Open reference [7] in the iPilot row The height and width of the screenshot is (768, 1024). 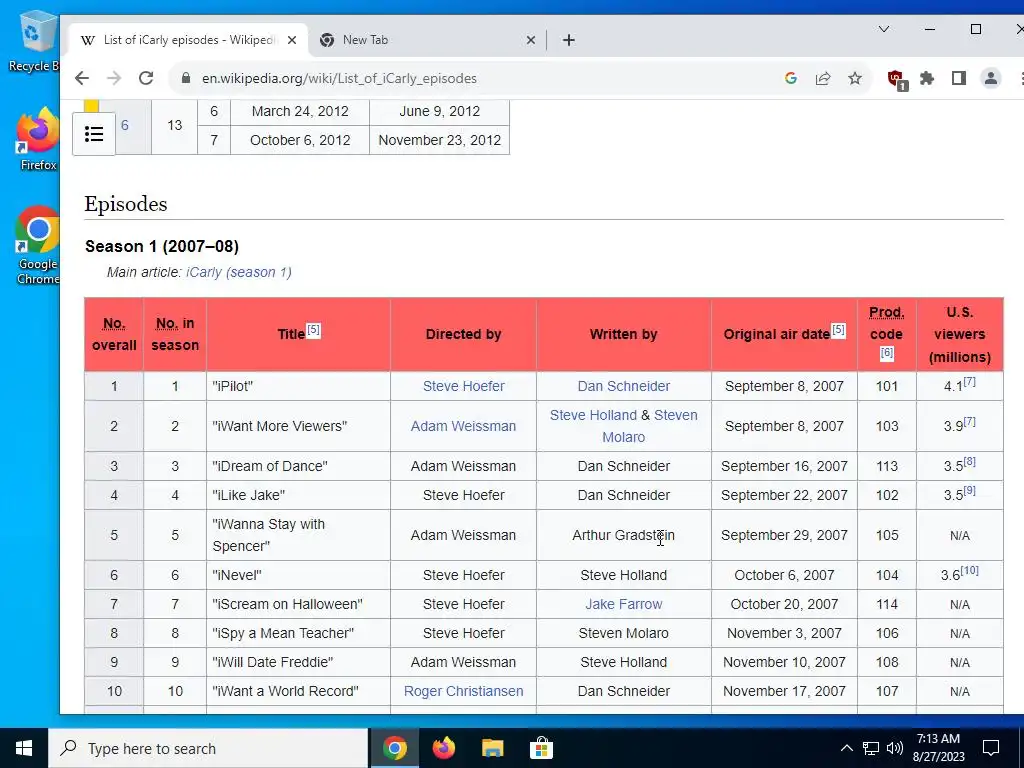pos(970,381)
